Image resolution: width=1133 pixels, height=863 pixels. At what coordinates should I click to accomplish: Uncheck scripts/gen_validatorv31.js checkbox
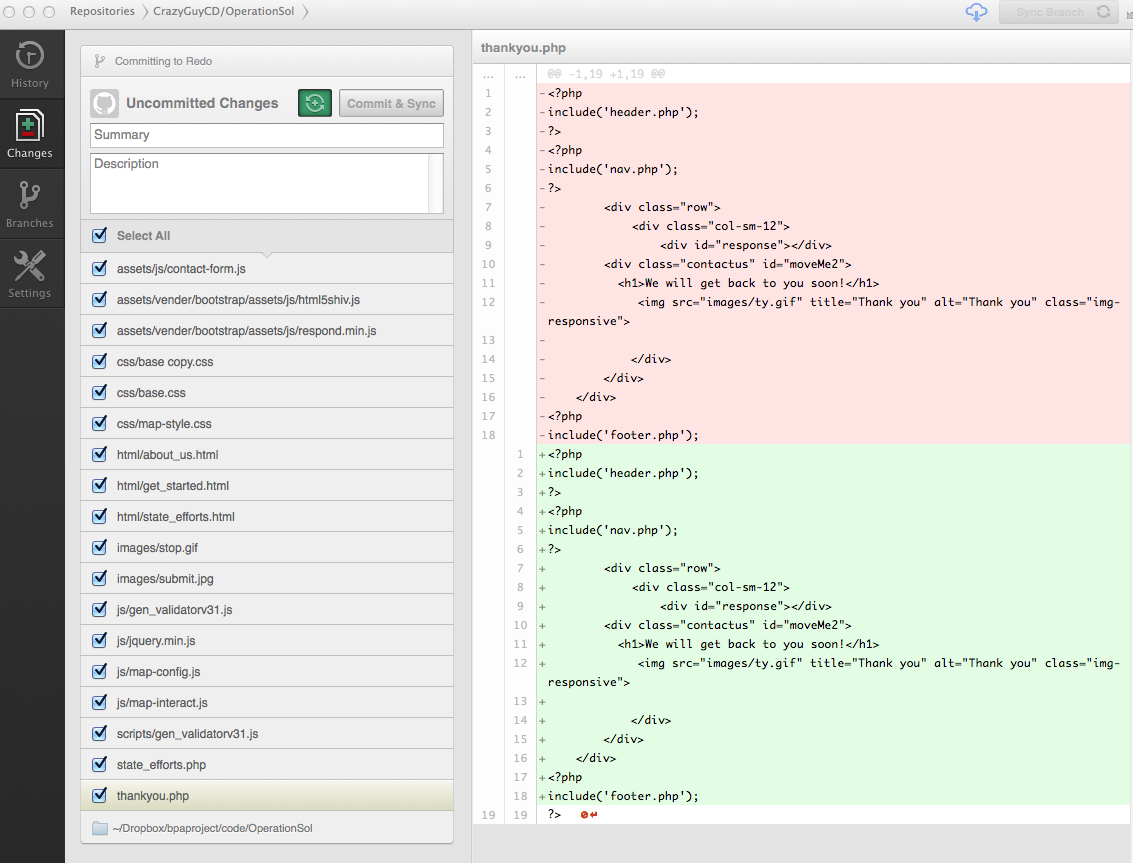[100, 734]
